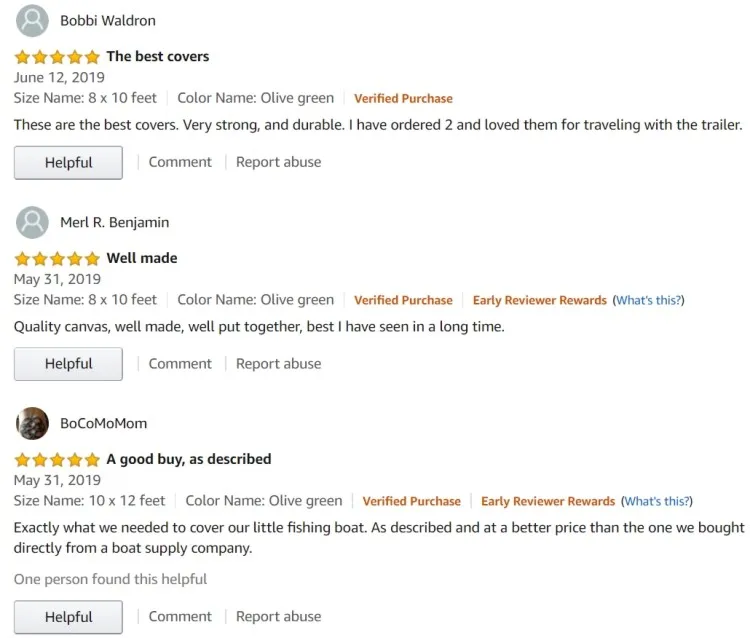Click star rating on 'Well made' review
Image resolution: width=750 pixels, height=638 pixels.
(57, 258)
